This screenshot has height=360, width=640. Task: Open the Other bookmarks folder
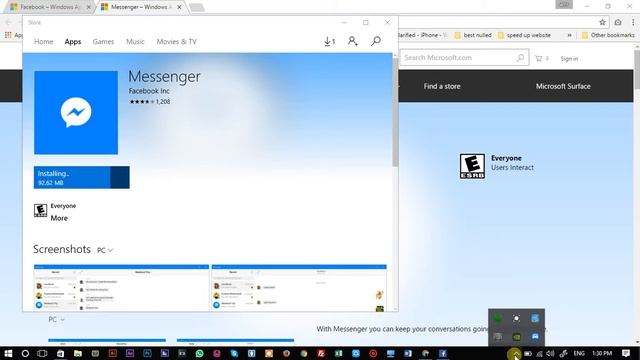(x=608, y=35)
